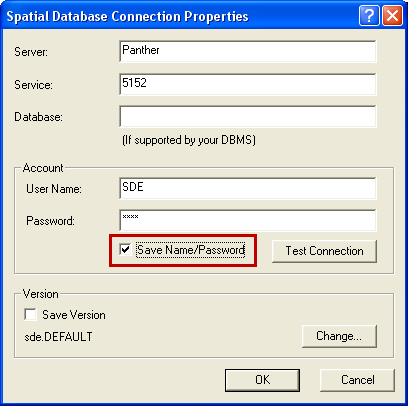The width and height of the screenshot is (408, 406).
Task: Confirm the connection with OK
Action: [262, 380]
